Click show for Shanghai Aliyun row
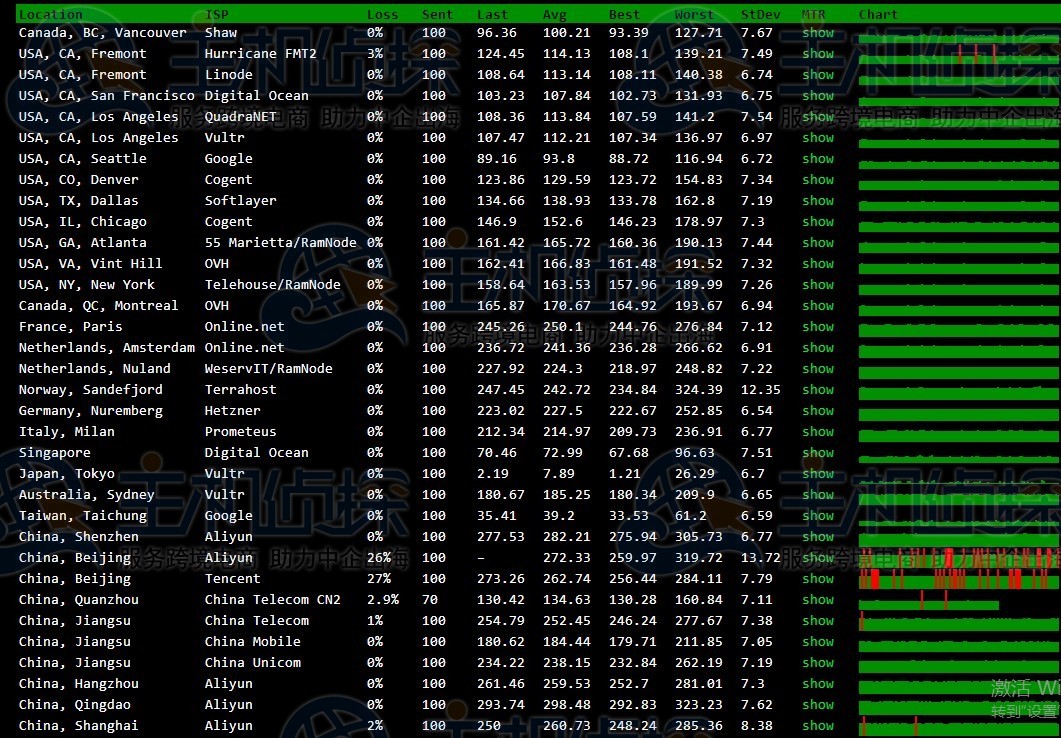Screen dimensions: 1061x738 [817, 726]
